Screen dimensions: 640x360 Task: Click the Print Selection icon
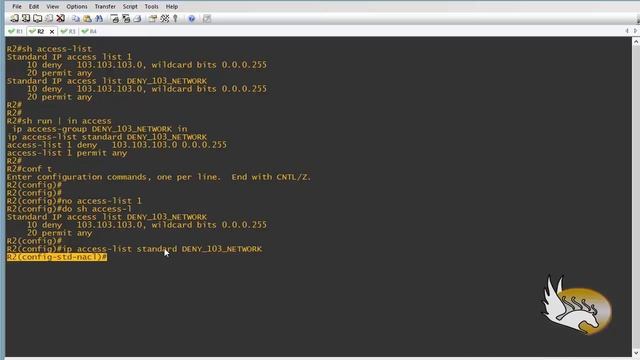(126, 18)
